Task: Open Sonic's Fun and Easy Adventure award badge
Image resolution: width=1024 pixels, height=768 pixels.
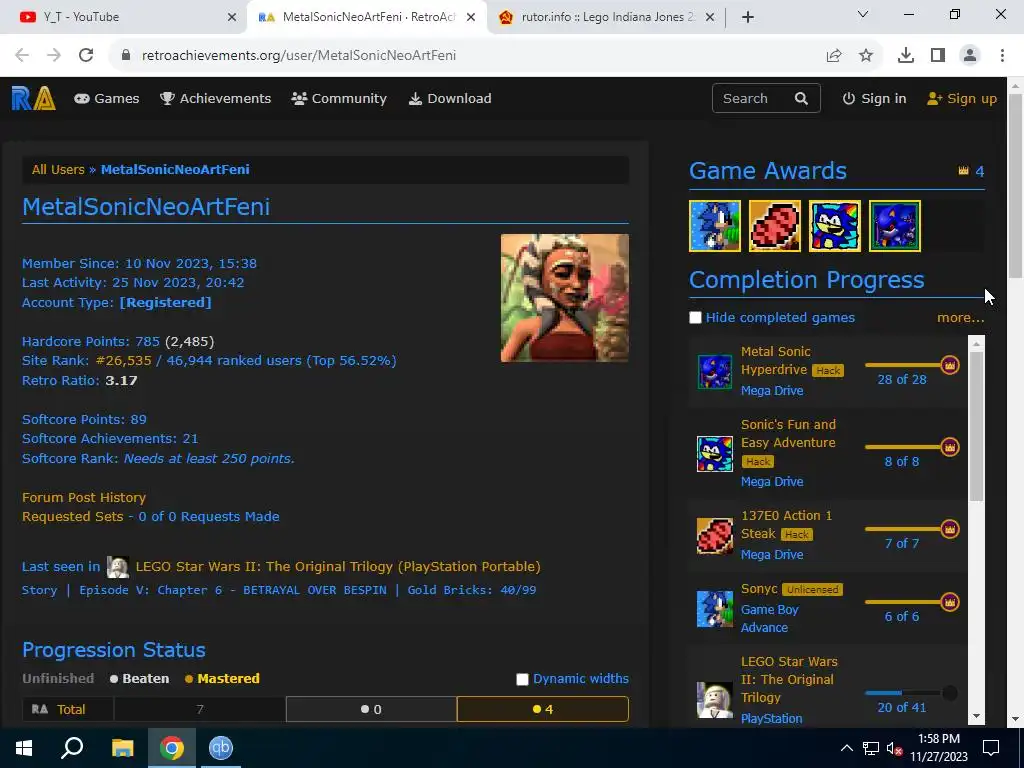Action: coord(835,226)
